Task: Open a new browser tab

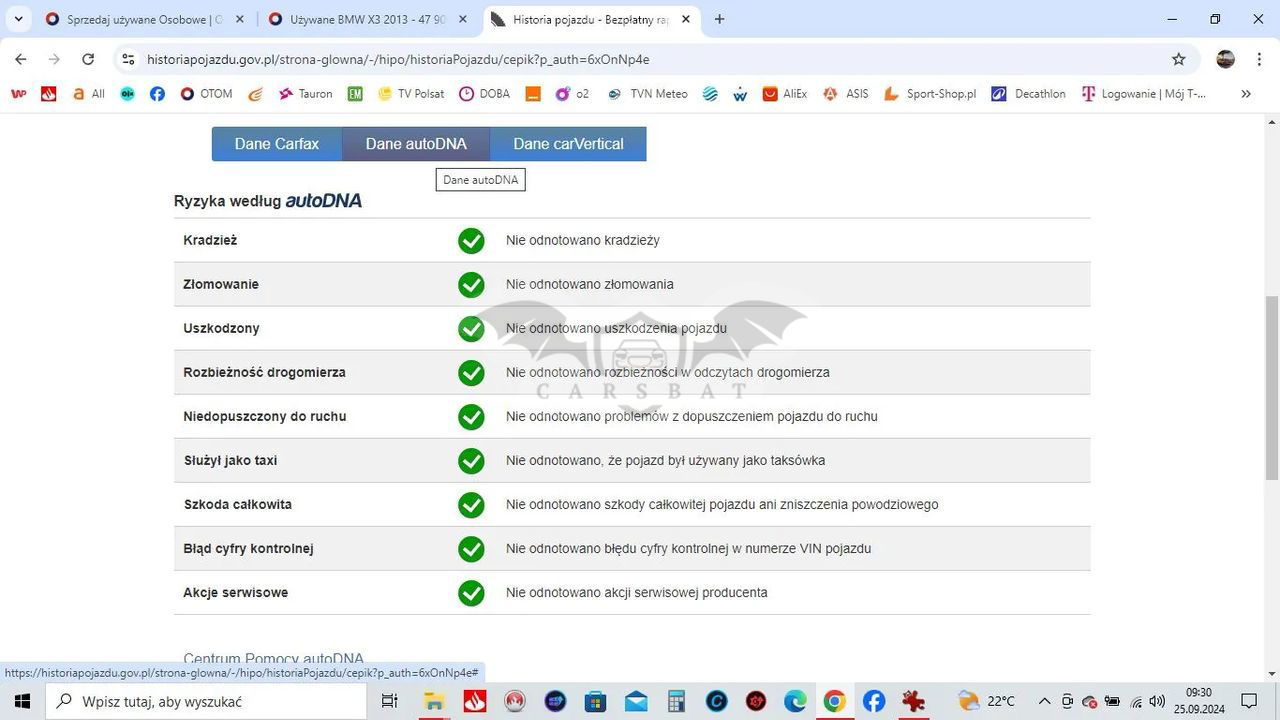Action: point(719,19)
